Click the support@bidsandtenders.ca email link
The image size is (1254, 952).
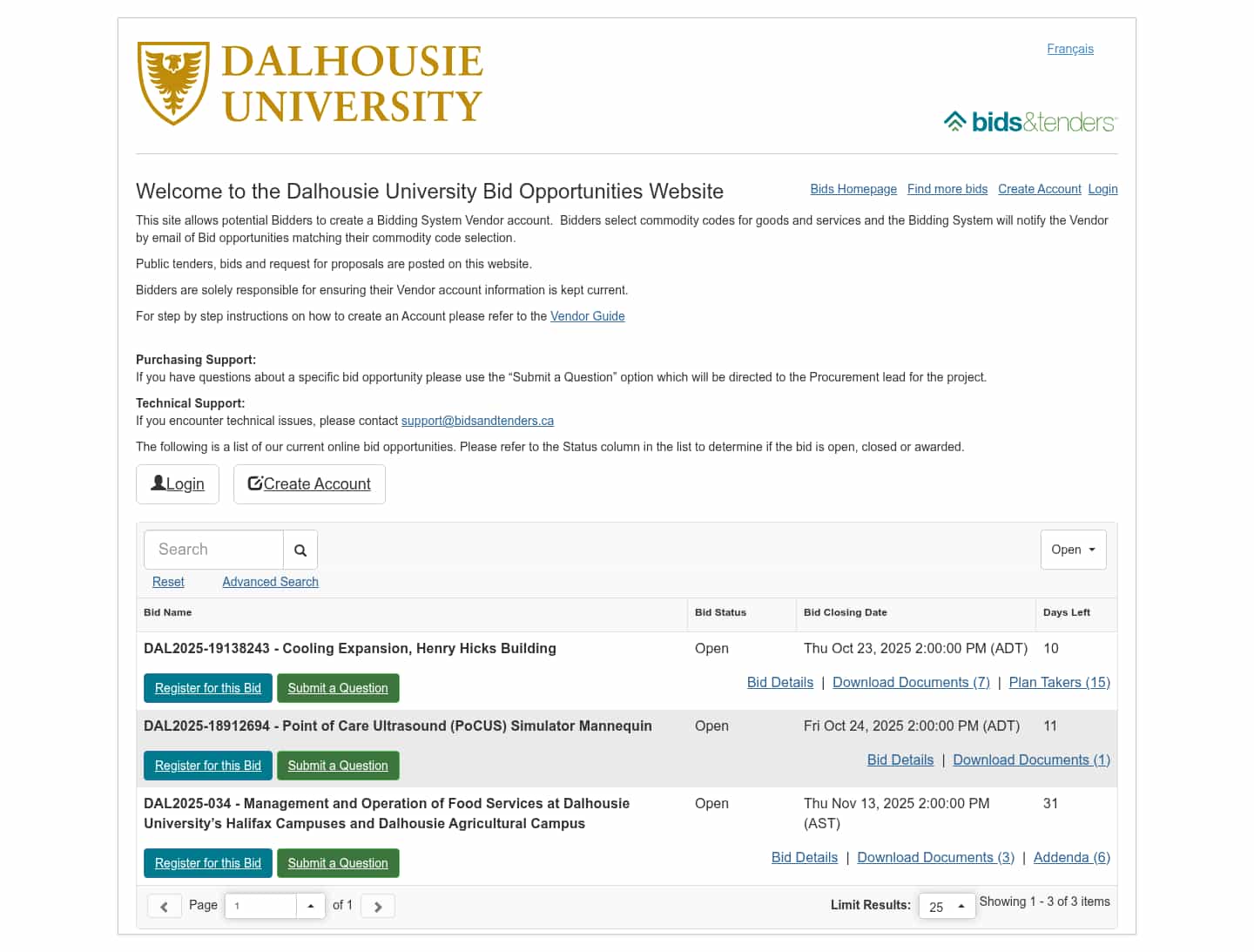(477, 421)
